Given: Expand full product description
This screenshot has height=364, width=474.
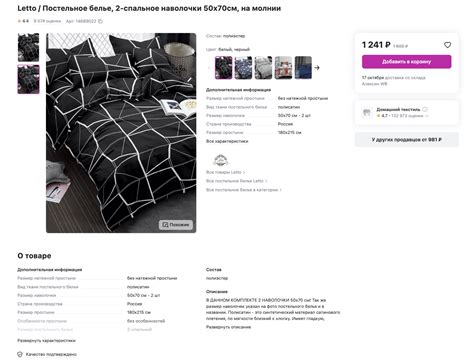Looking at the screenshot, I should click(228, 327).
